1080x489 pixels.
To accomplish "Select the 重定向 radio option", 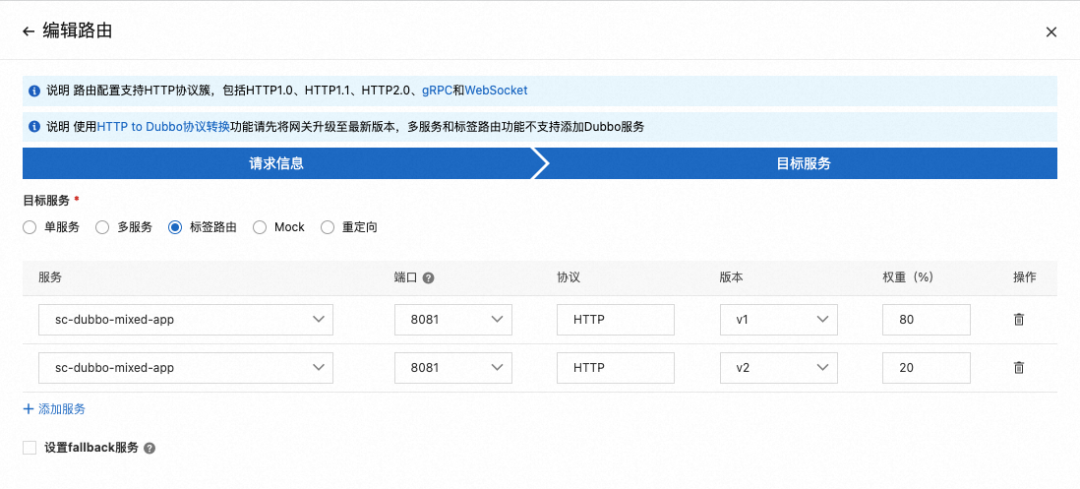I will click(328, 227).
